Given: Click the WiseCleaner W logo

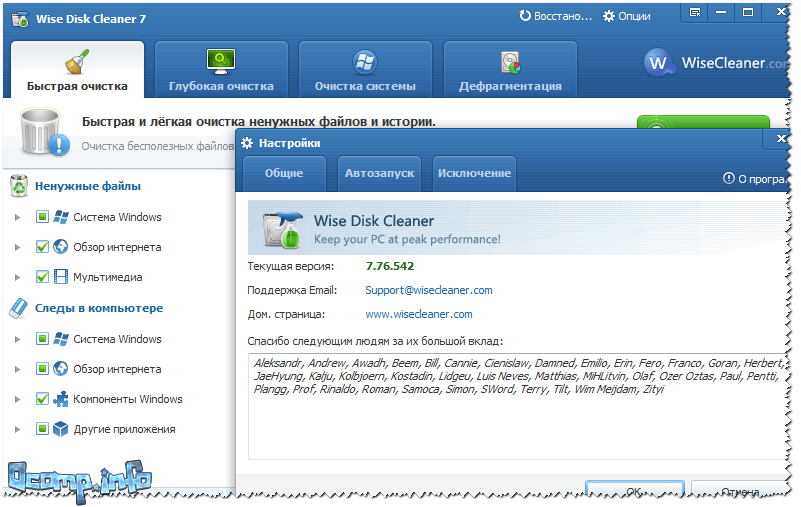Looking at the screenshot, I should 657,63.
